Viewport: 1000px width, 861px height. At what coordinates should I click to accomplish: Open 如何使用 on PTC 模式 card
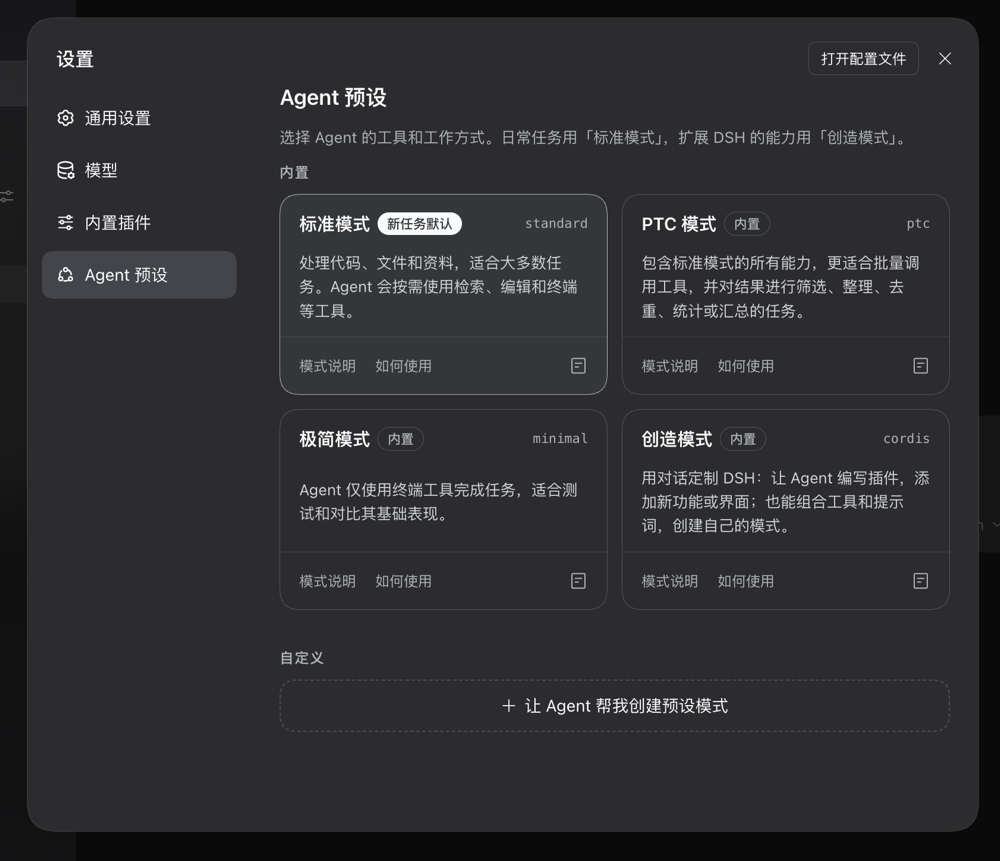pos(746,366)
